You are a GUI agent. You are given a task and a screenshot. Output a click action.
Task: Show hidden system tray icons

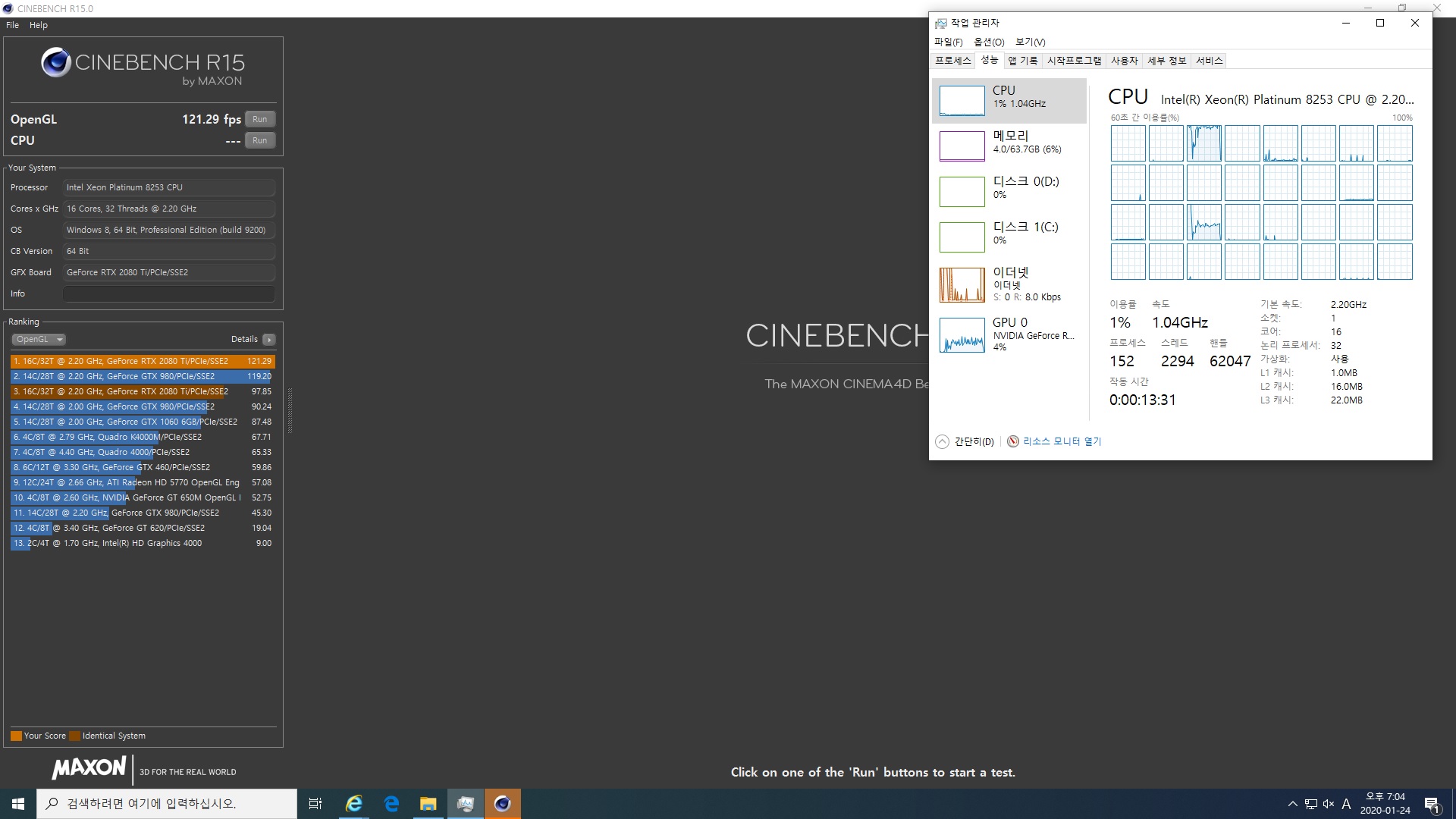1292,804
